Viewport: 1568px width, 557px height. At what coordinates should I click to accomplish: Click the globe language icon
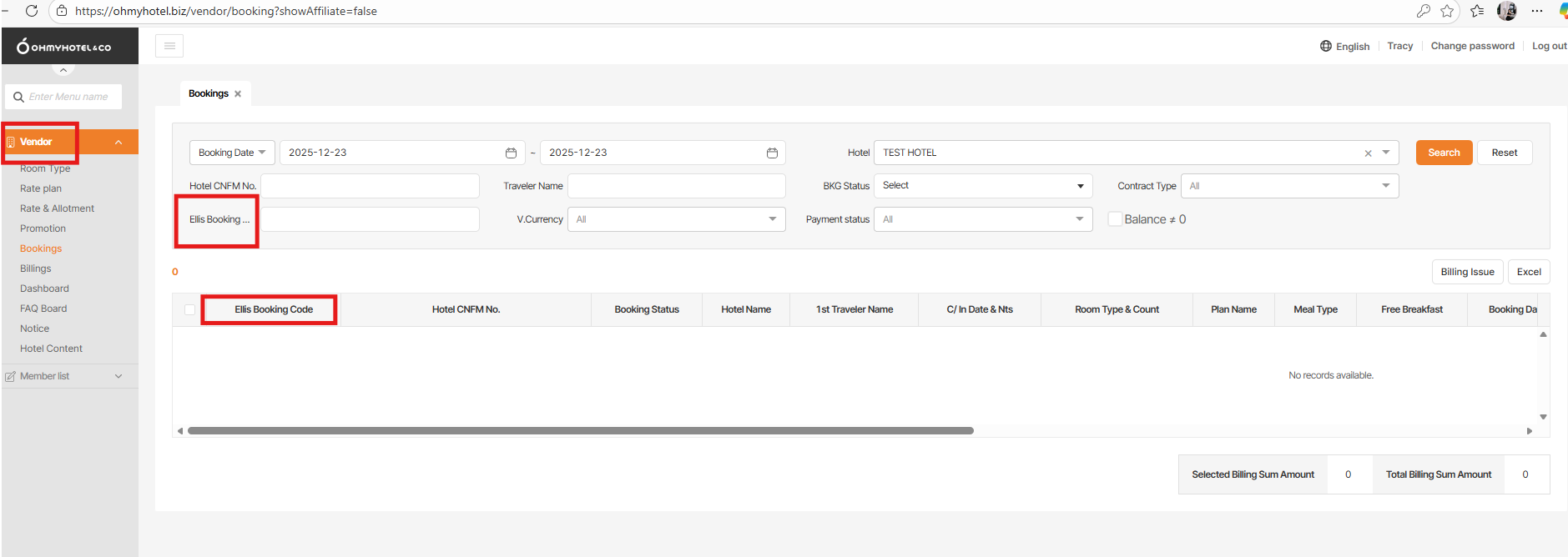point(1325,46)
